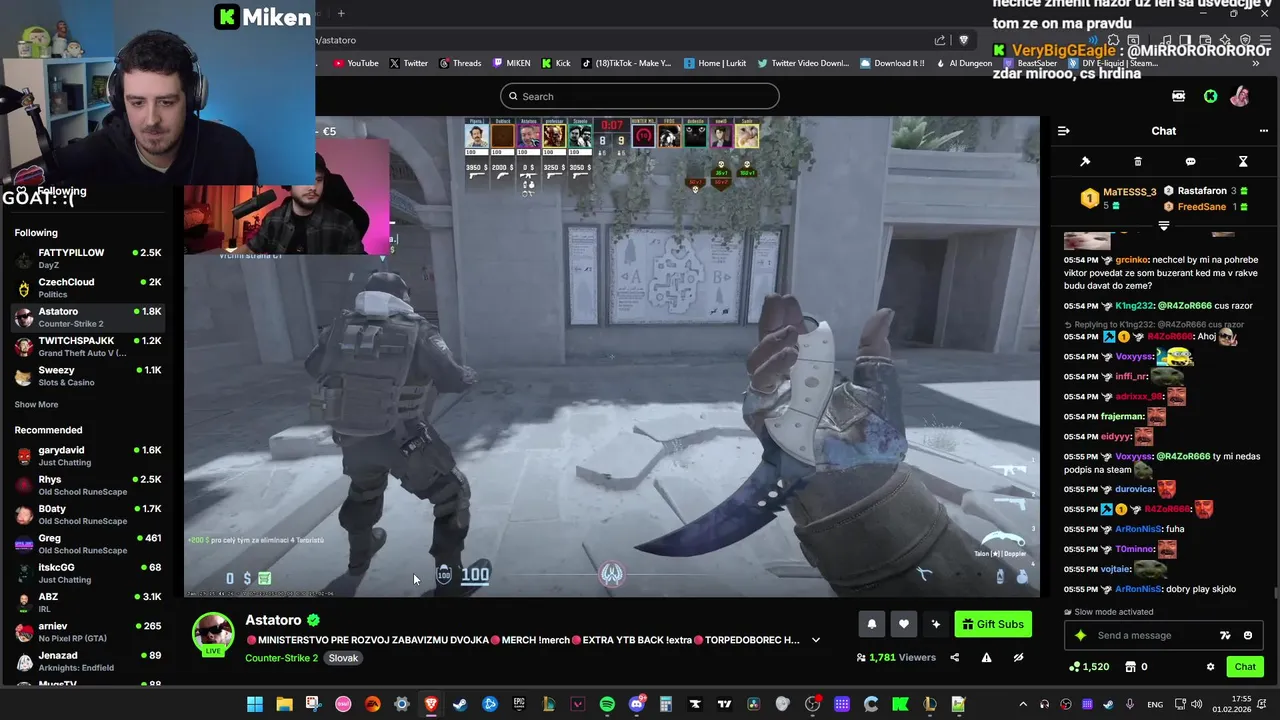Click the gavel moderation icon in chat

click(x=1085, y=161)
